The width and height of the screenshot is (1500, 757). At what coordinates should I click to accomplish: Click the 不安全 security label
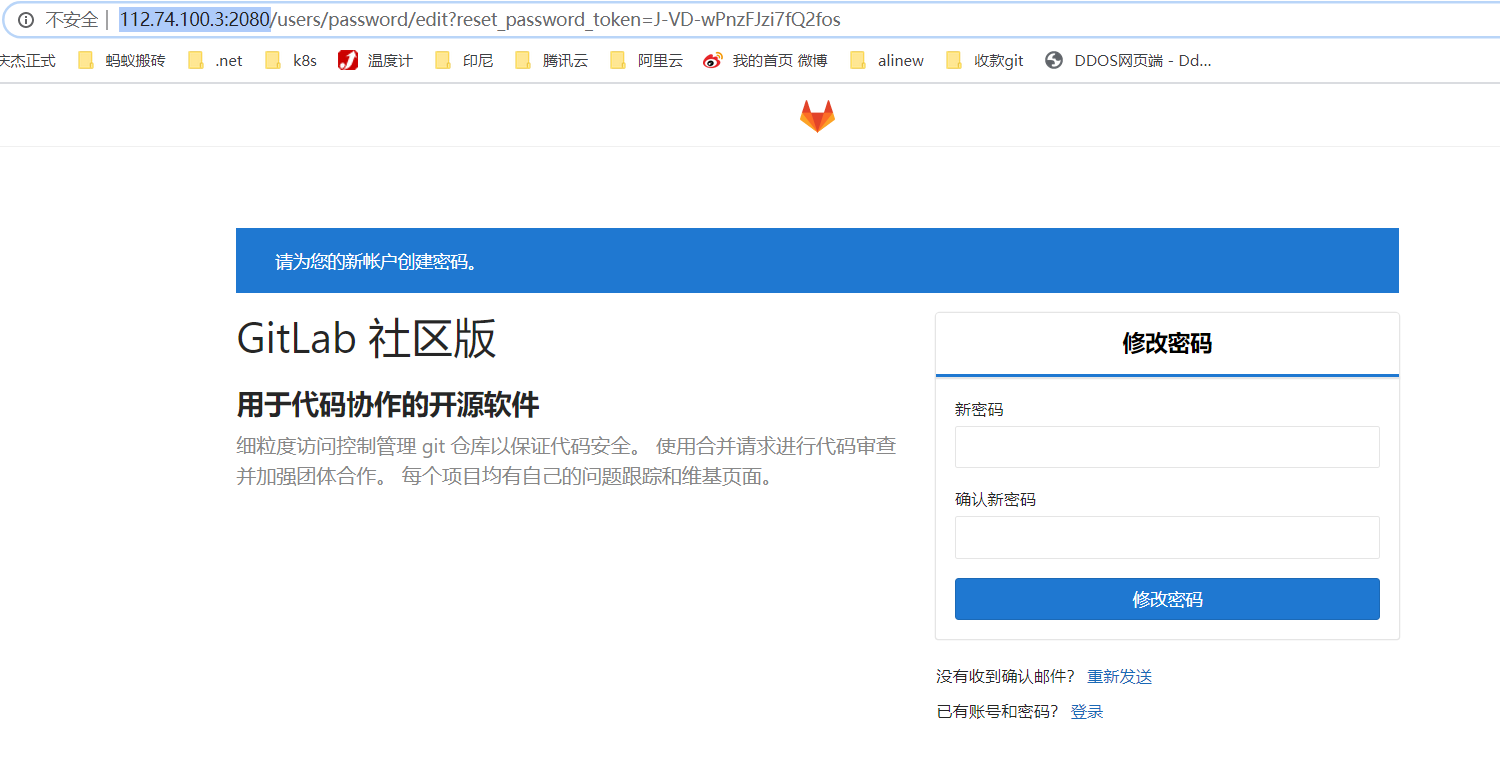click(x=71, y=20)
